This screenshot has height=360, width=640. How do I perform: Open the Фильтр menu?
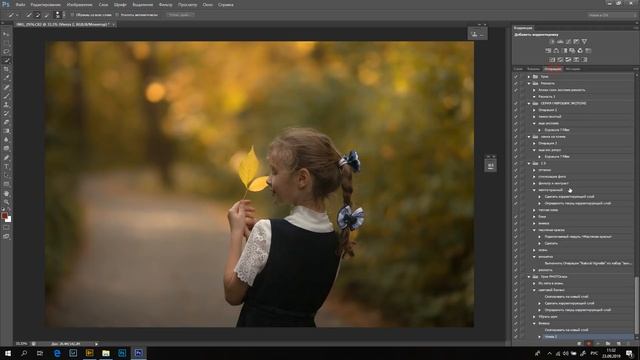click(165, 5)
